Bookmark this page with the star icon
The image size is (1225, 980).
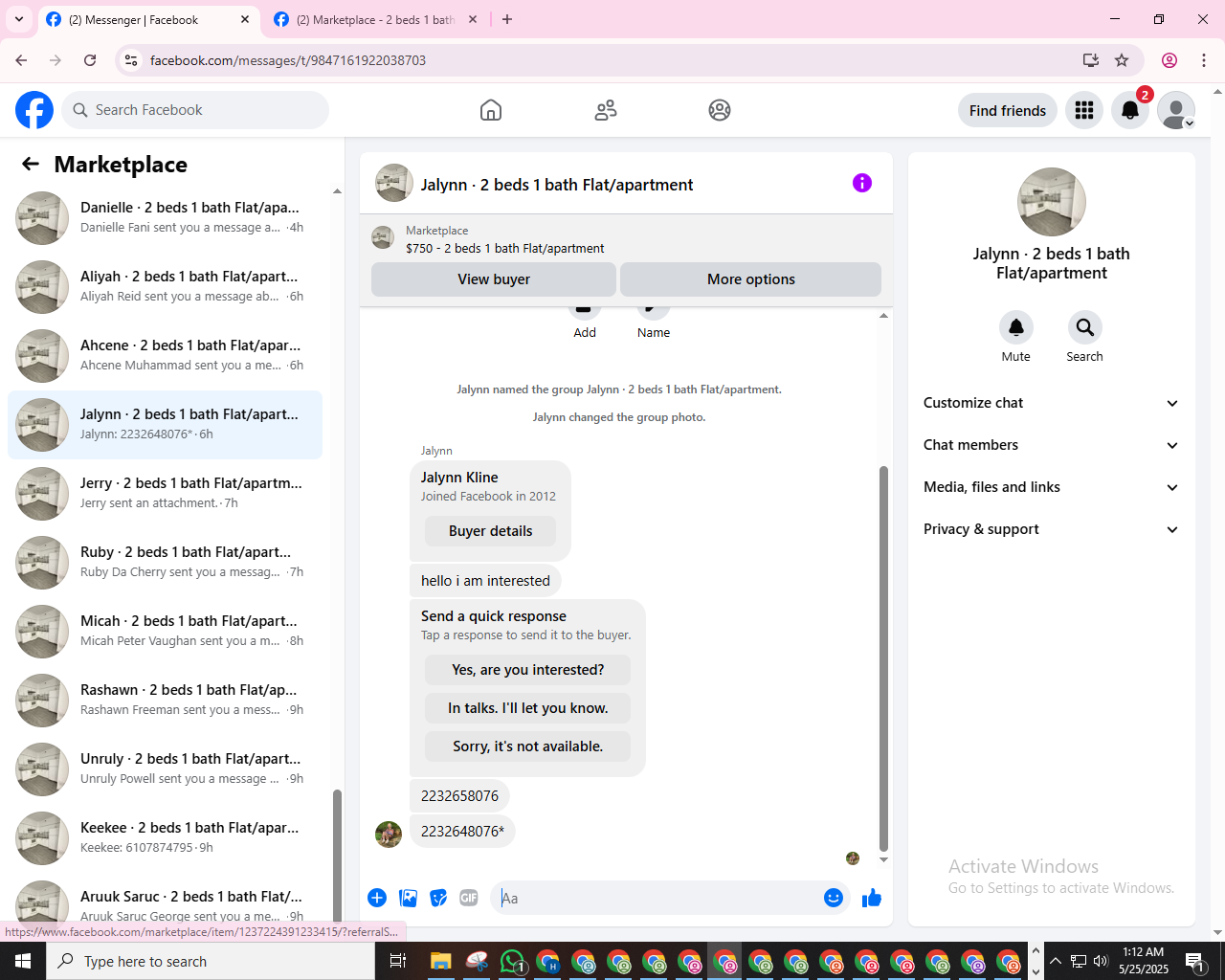coord(1122,60)
